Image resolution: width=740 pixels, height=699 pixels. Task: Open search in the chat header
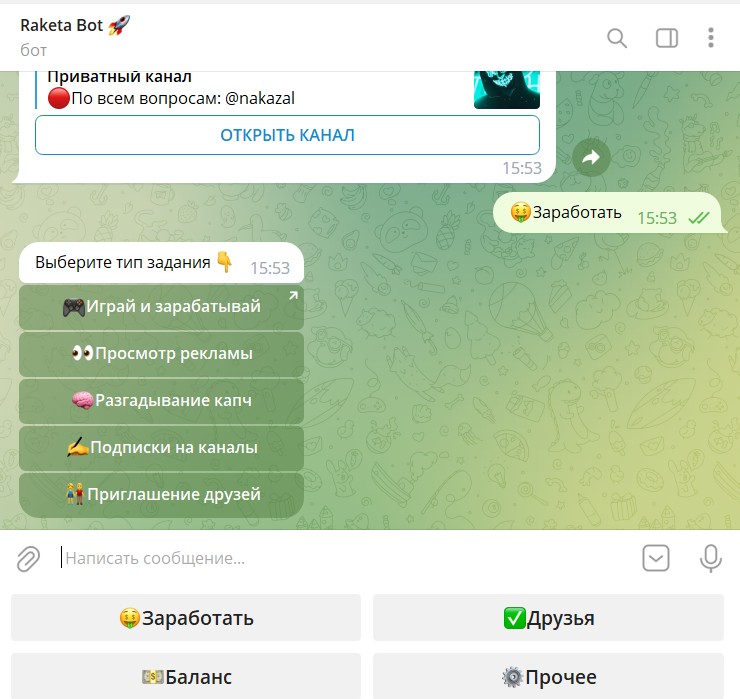click(x=617, y=38)
